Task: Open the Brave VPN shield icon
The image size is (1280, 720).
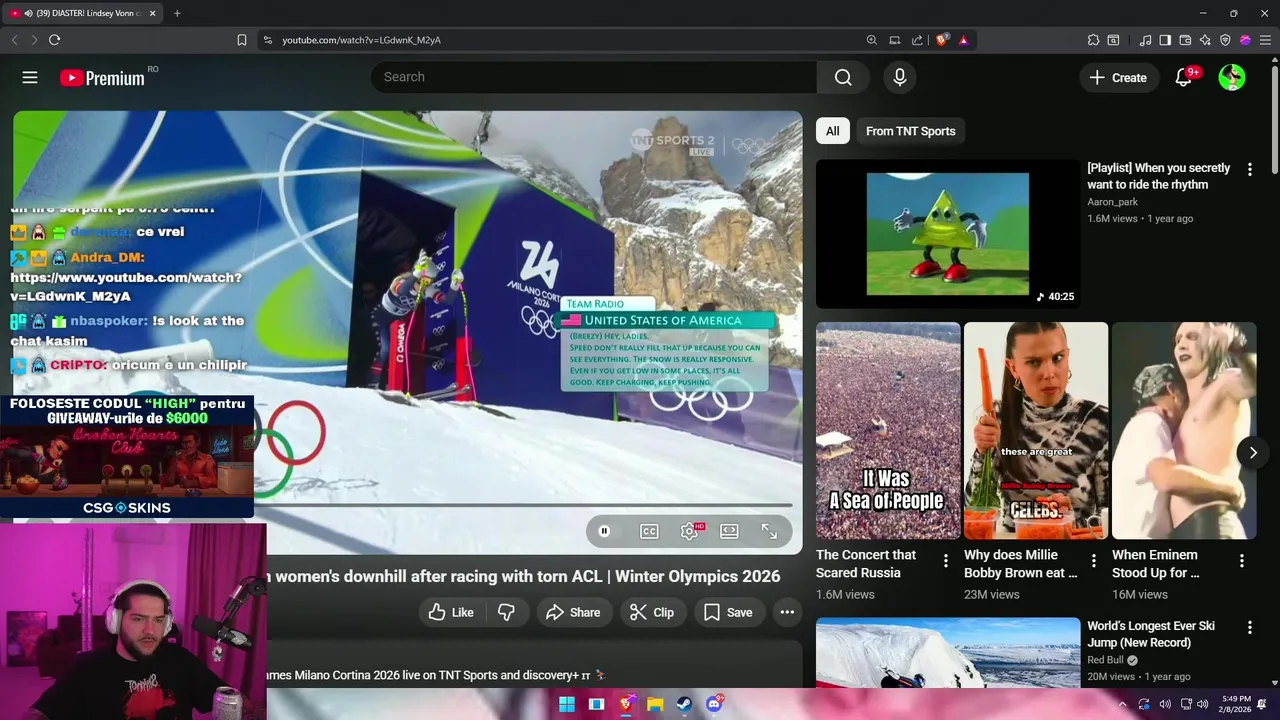Action: pyautogui.click(x=1225, y=40)
